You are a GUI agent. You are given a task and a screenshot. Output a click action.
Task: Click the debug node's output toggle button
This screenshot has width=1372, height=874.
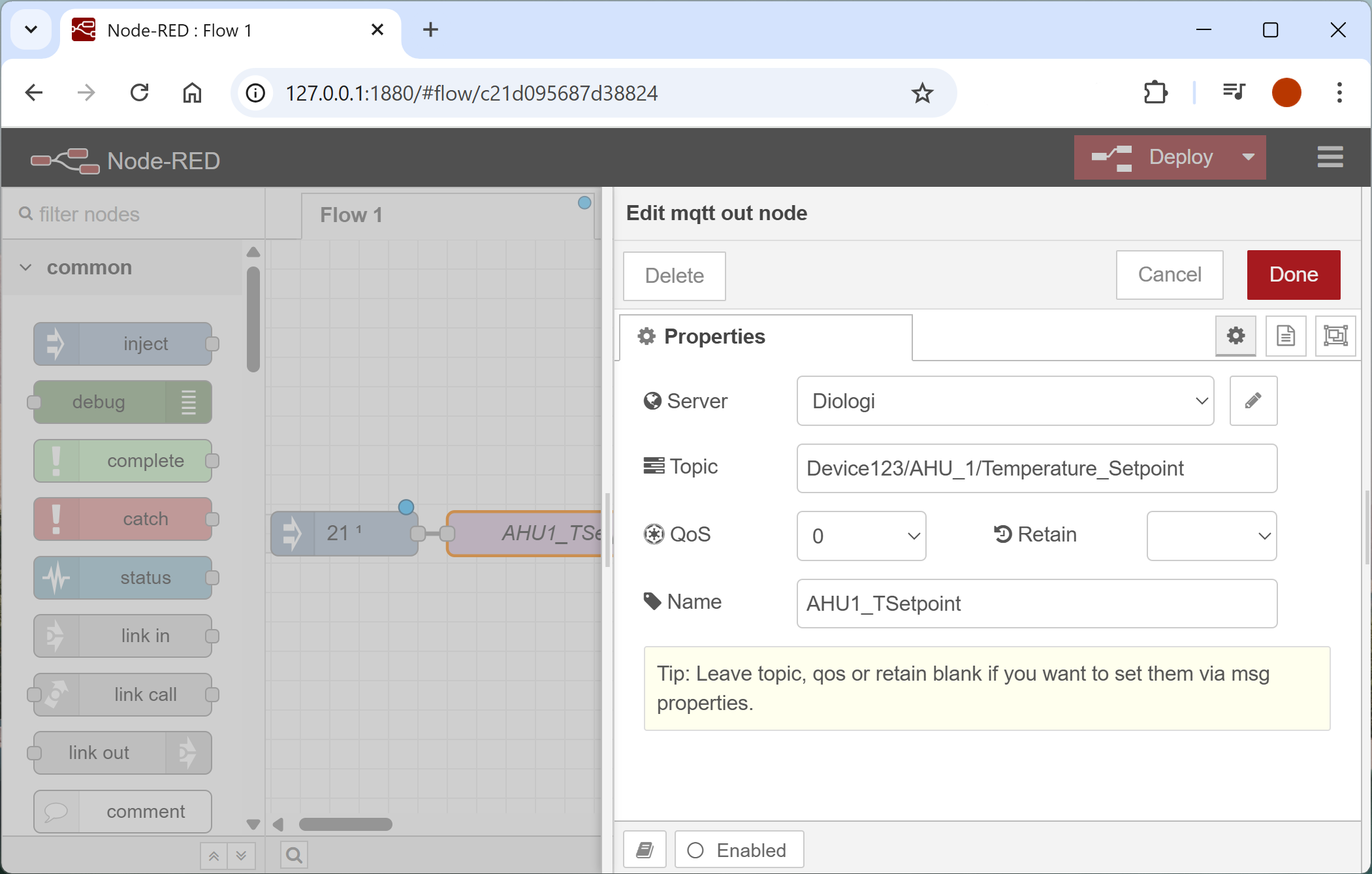point(188,402)
